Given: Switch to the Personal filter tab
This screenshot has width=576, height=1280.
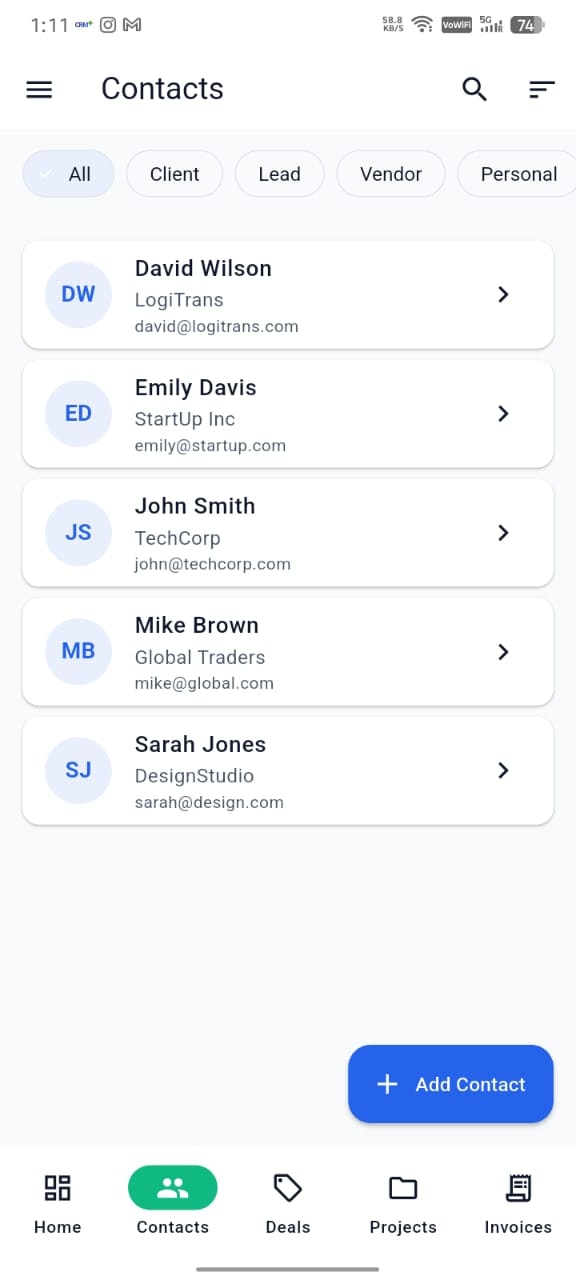Looking at the screenshot, I should point(518,173).
